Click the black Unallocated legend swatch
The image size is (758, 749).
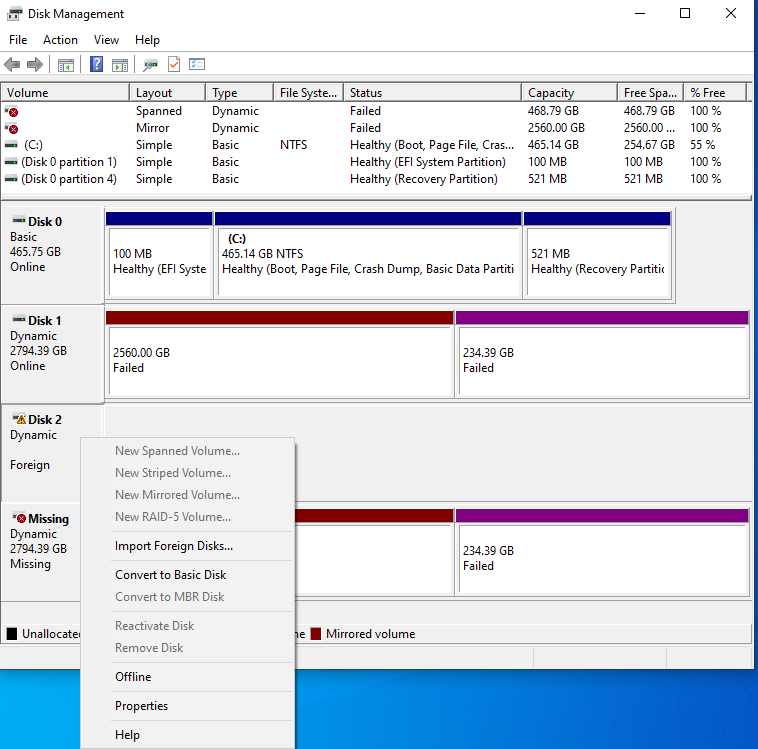12,633
